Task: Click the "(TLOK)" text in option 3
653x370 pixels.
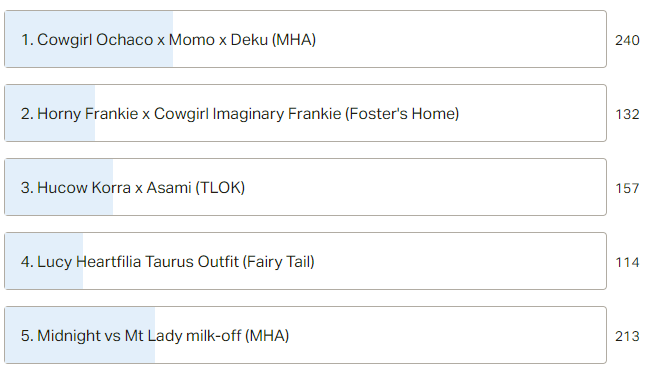Action: point(220,188)
